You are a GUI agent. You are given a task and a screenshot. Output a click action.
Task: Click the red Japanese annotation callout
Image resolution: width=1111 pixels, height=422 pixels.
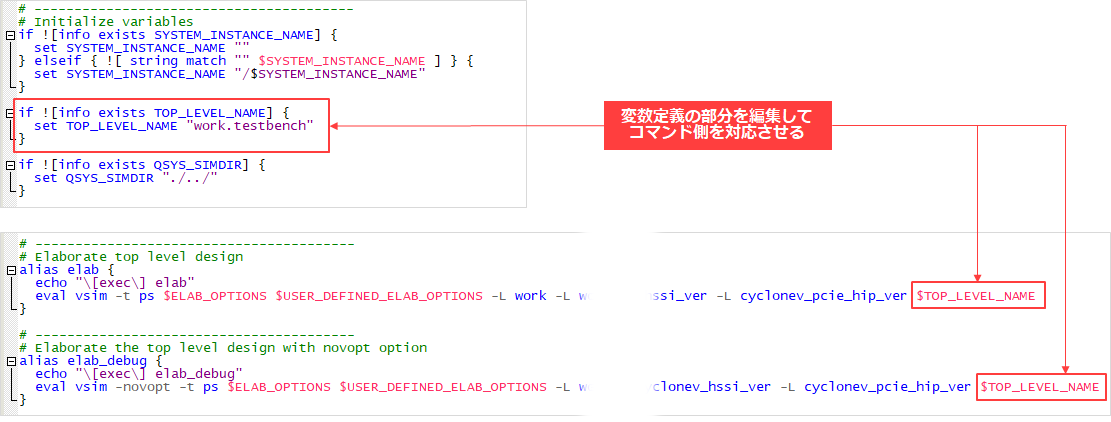point(717,125)
